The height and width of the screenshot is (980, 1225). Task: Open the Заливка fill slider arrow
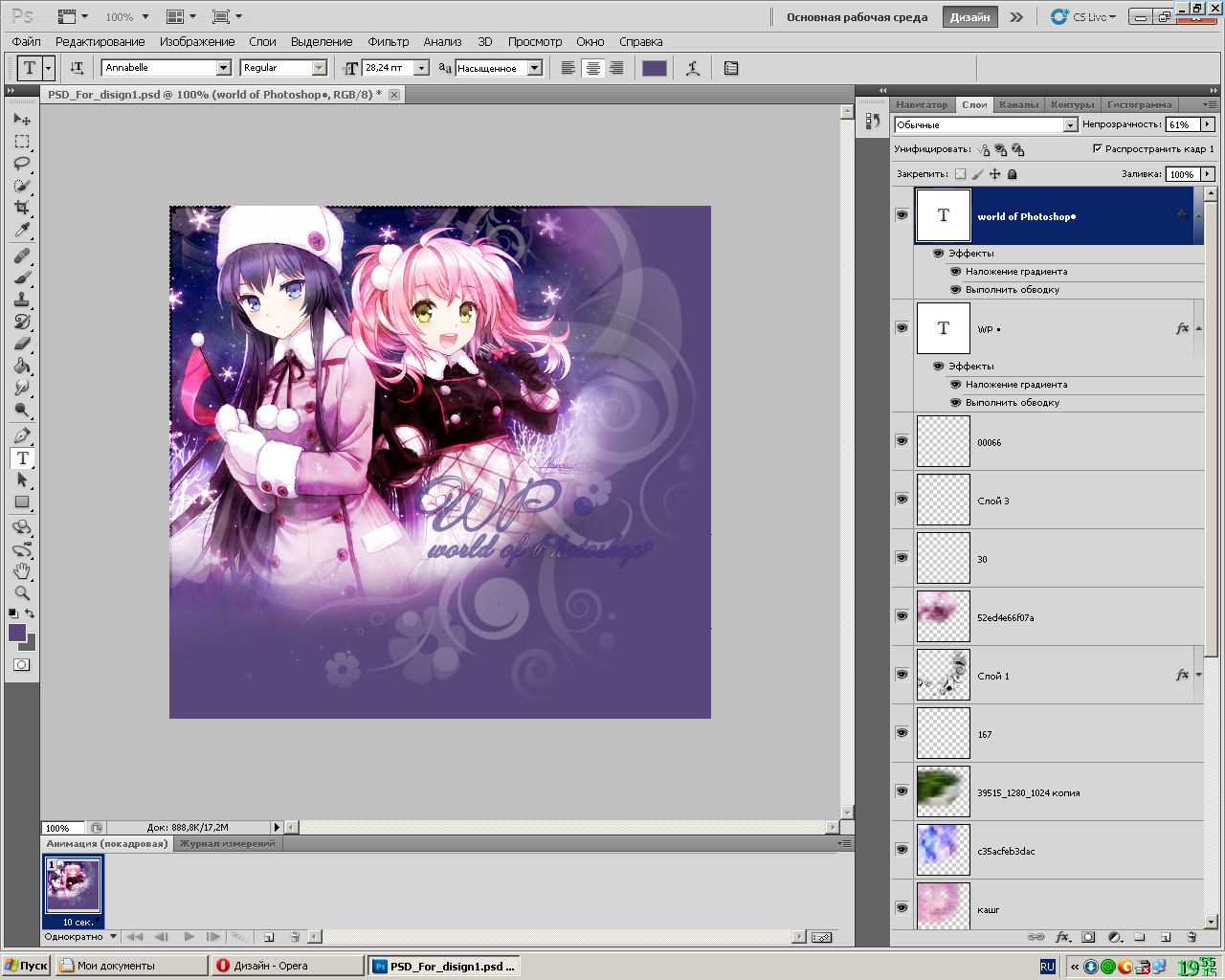(x=1208, y=174)
